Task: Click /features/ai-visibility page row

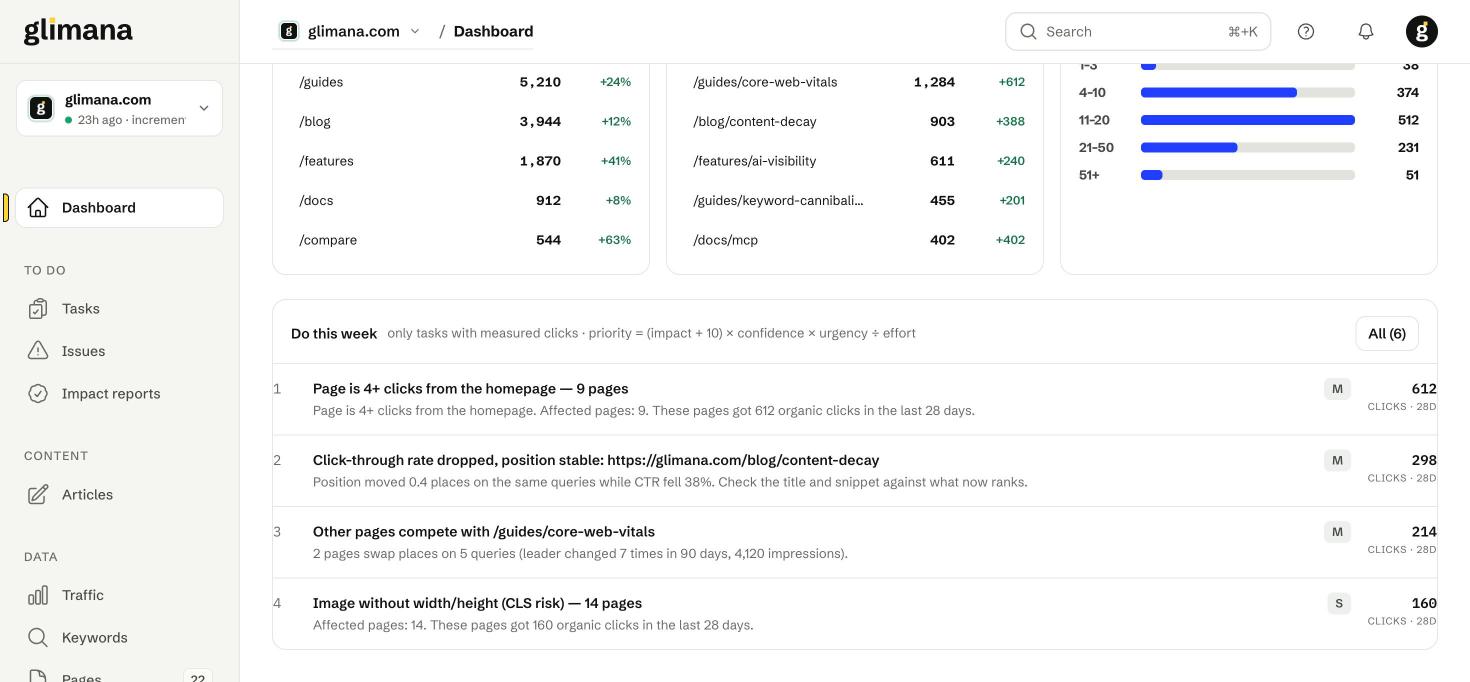Action: click(x=855, y=161)
